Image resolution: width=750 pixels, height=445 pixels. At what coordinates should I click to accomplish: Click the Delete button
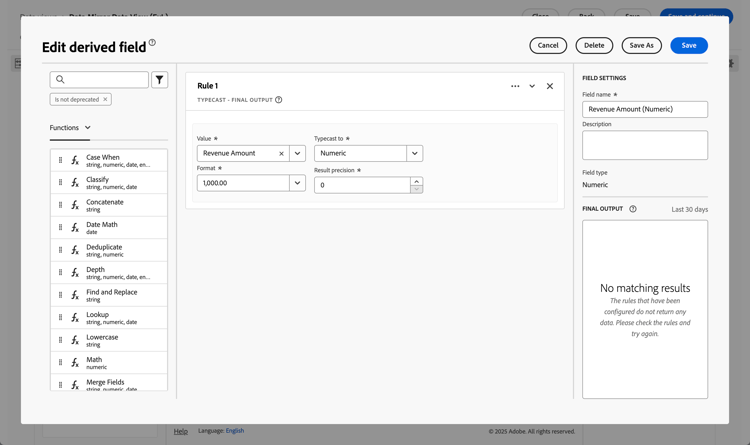(594, 45)
